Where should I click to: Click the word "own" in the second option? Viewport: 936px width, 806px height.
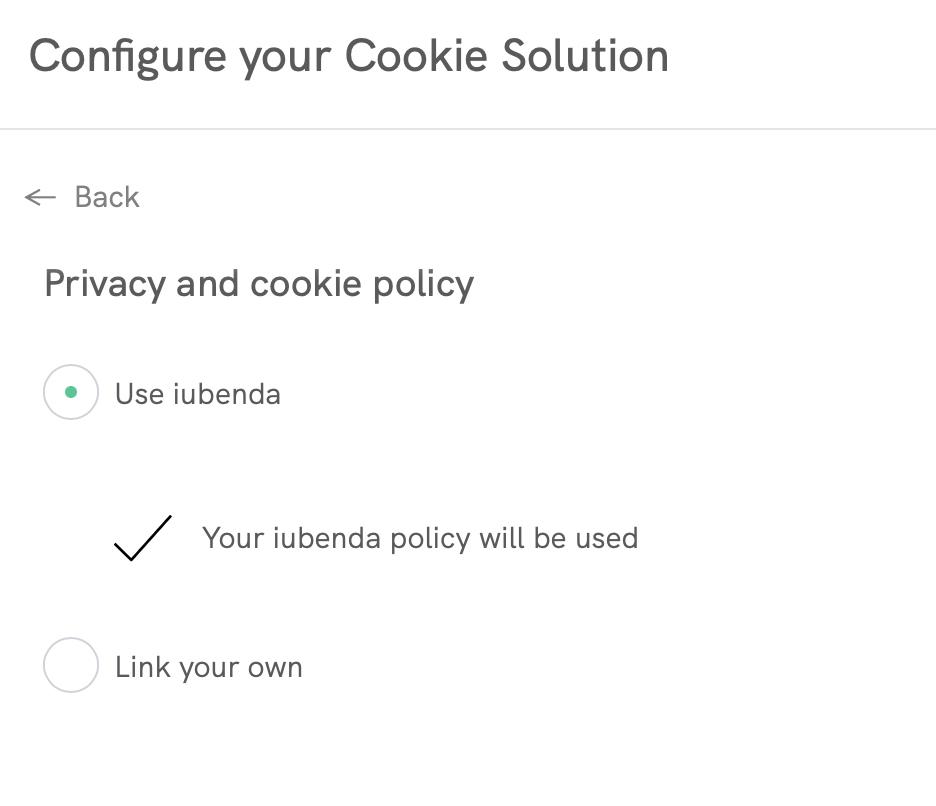[274, 668]
